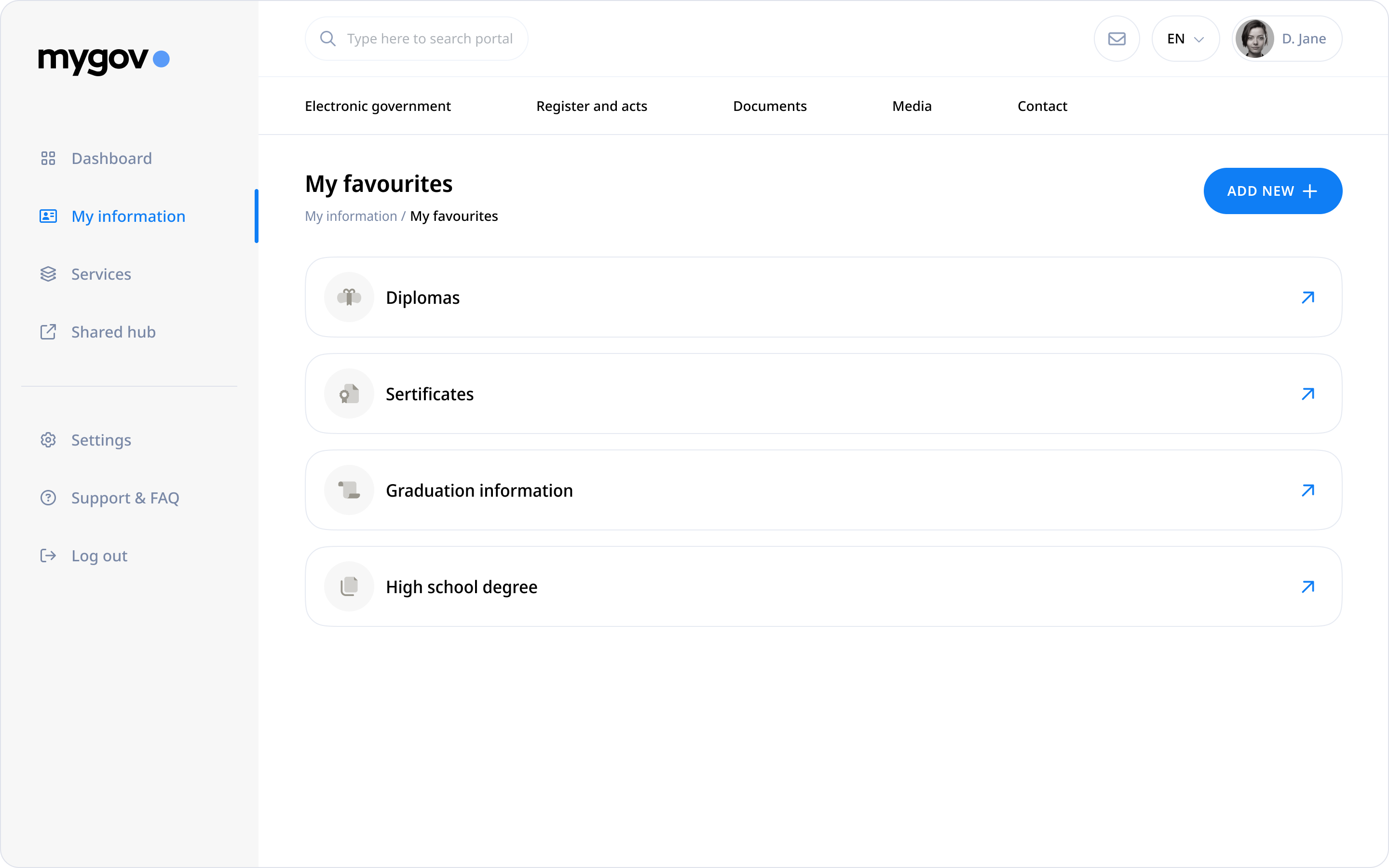Viewport: 1389px width, 868px height.
Task: Follow the My information breadcrumb link
Action: pos(351,216)
